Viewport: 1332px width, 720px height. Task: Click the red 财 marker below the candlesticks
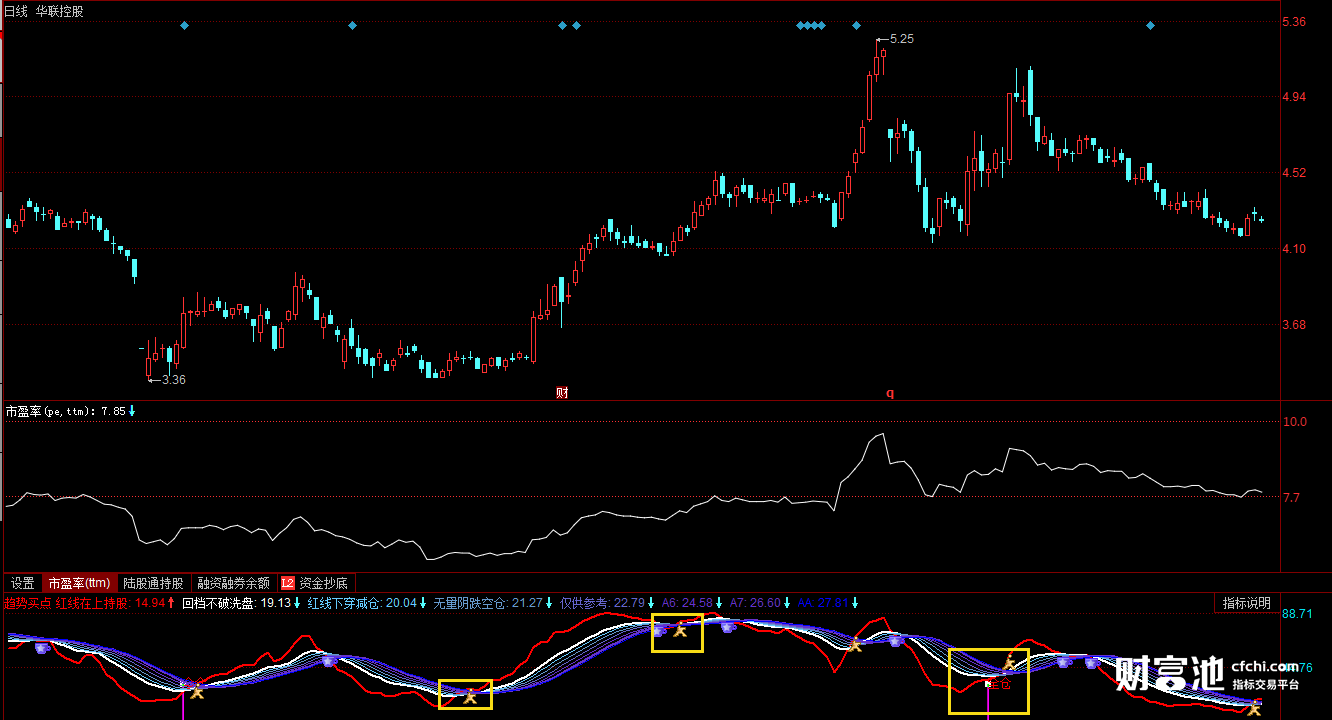[x=562, y=393]
